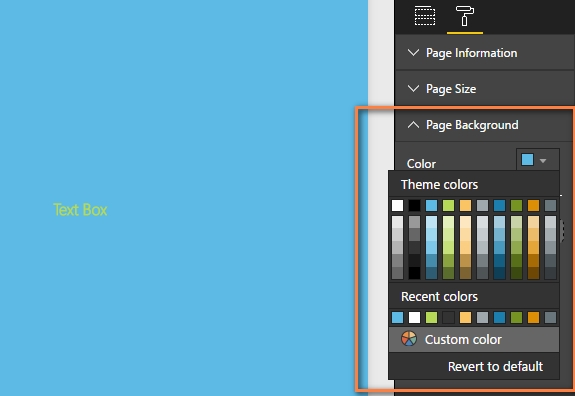The image size is (575, 396).
Task: Pick light orange in Recent colors
Action: click(465, 318)
